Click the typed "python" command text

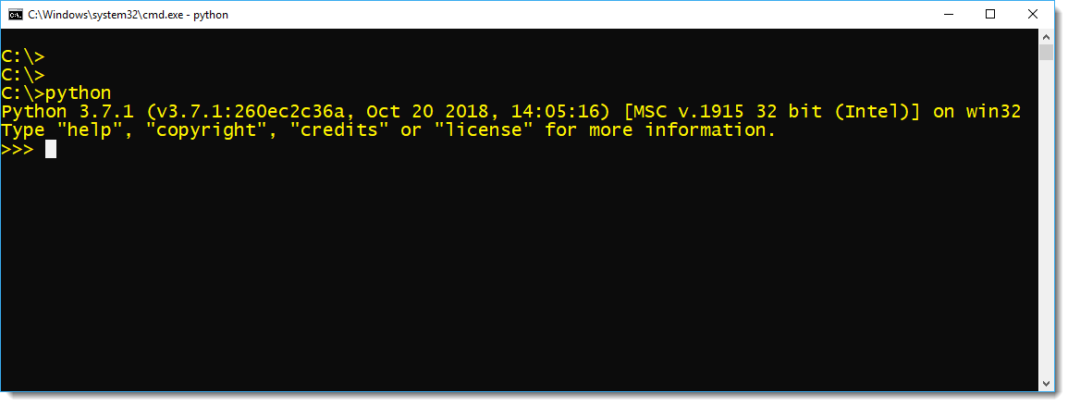pyautogui.click(x=79, y=93)
